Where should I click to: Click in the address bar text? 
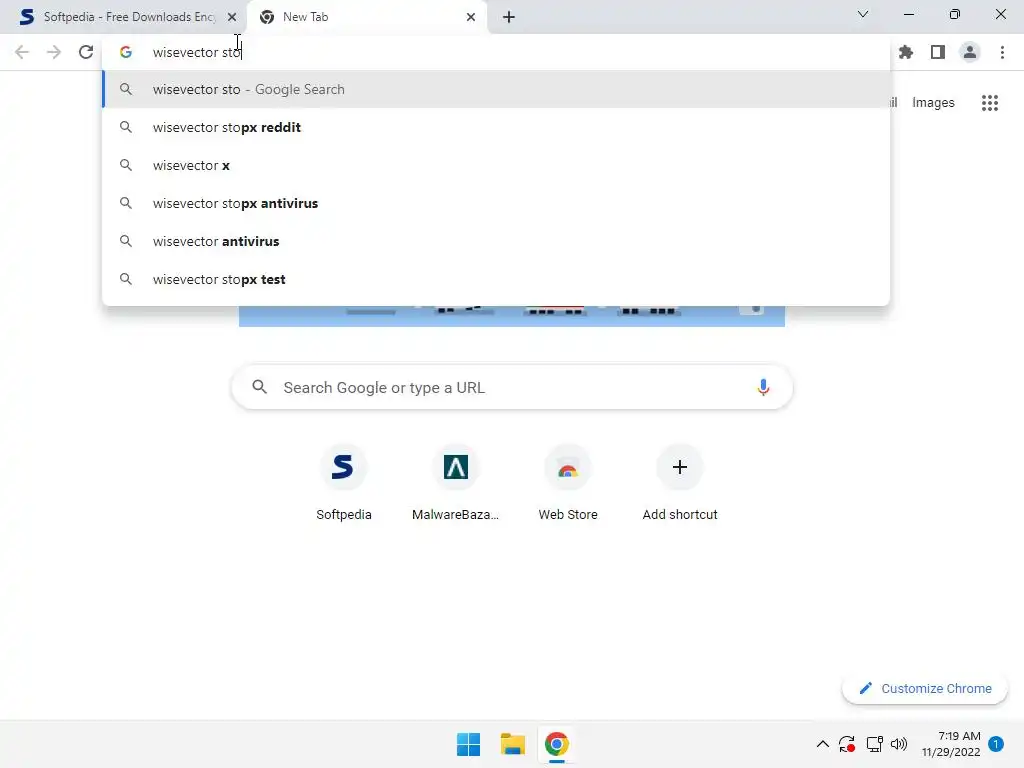click(197, 52)
